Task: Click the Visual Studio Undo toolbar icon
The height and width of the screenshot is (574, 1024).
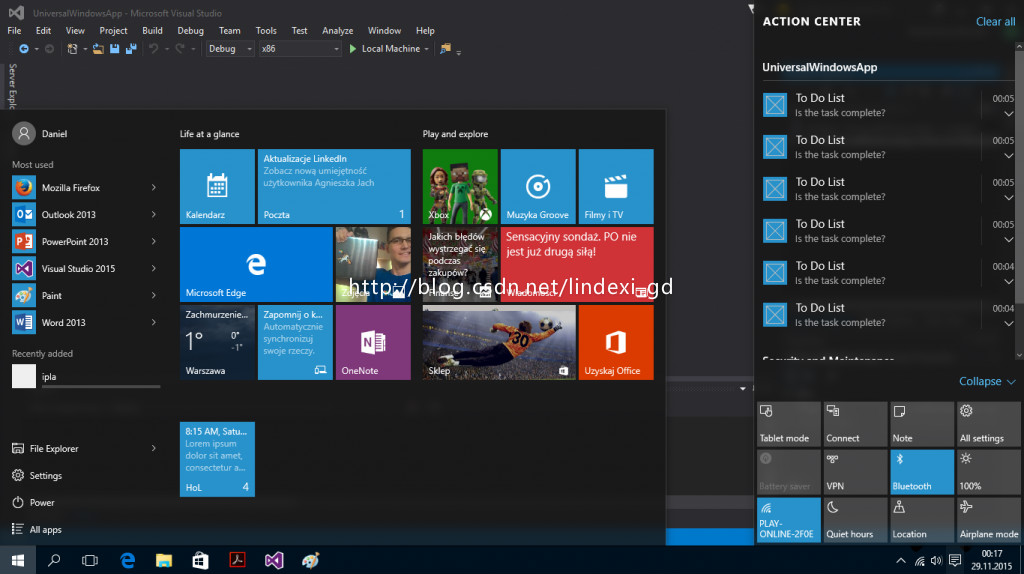Action: coord(153,49)
